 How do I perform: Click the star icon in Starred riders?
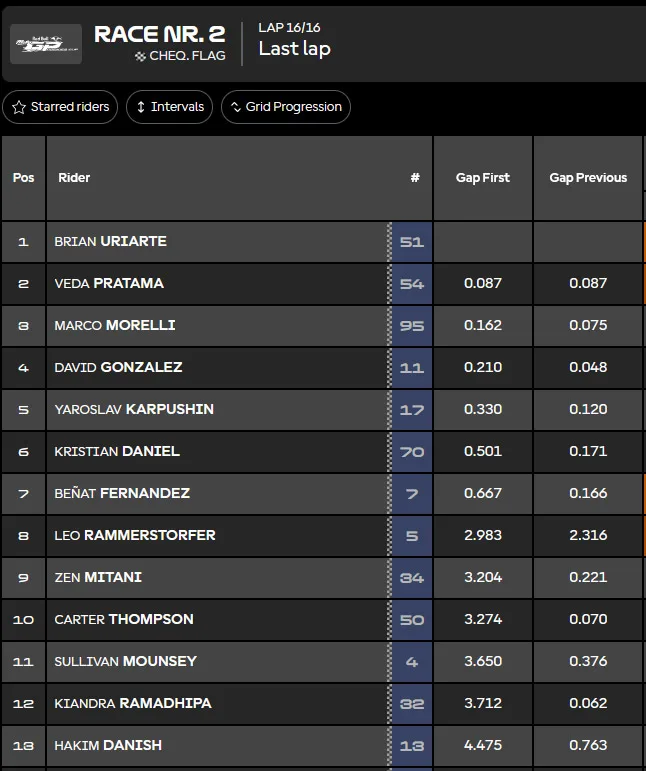point(19,107)
